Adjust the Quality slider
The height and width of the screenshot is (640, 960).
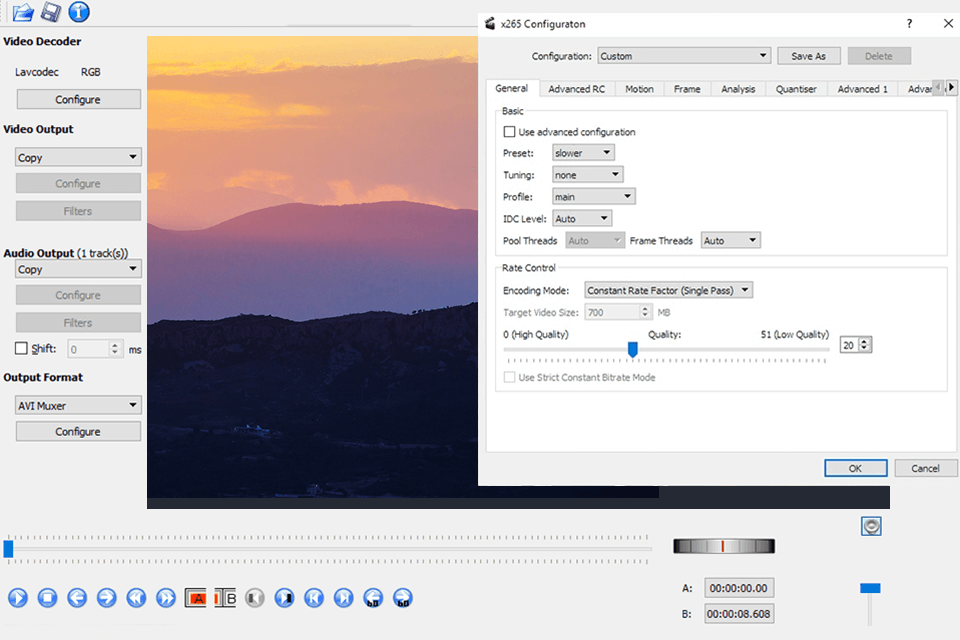pos(633,349)
